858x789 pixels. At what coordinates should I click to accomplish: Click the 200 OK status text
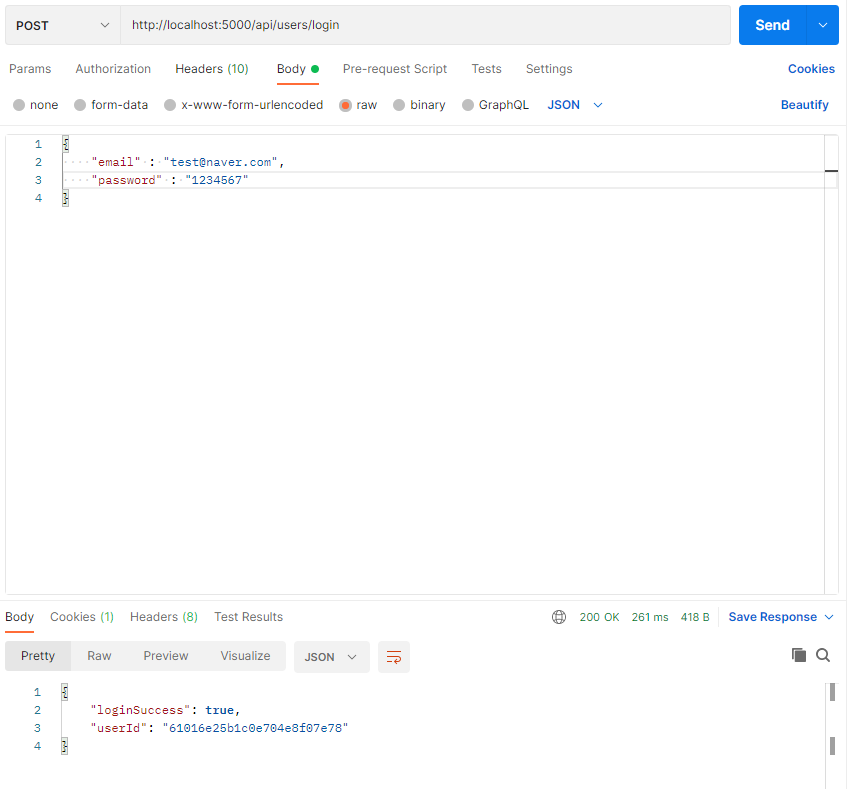click(599, 617)
